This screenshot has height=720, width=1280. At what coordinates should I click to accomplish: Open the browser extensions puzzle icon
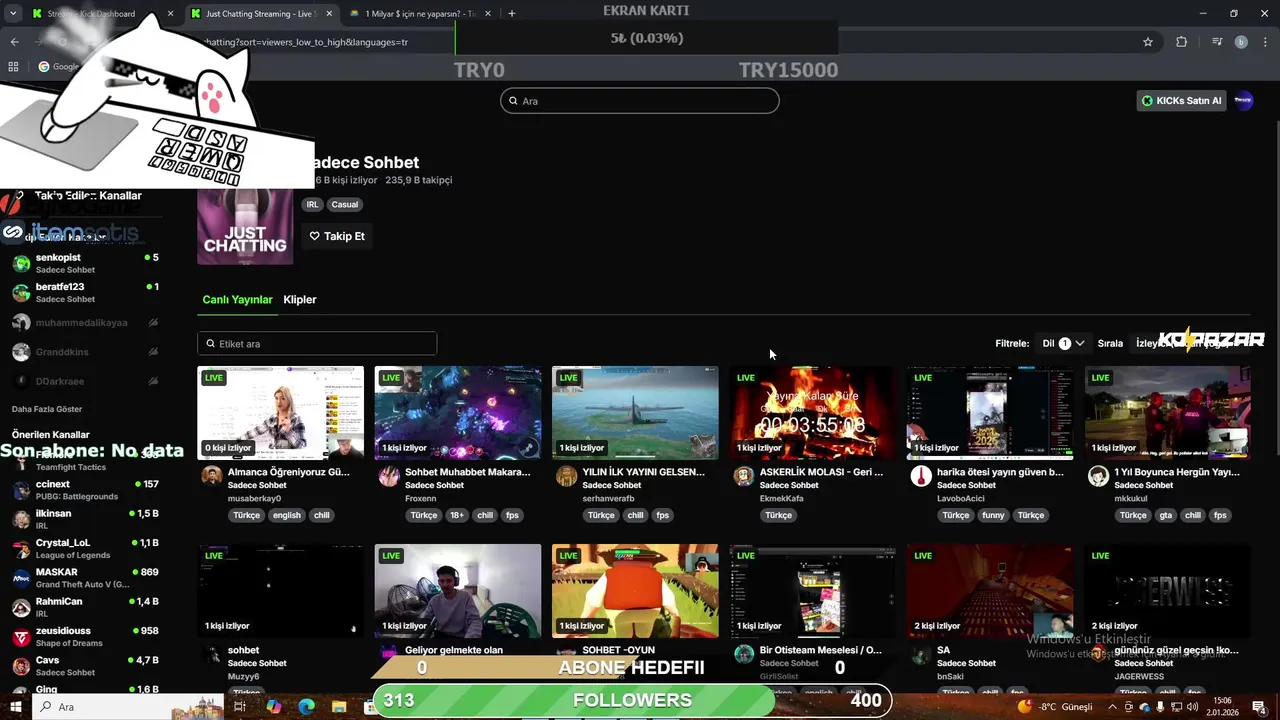(x=1181, y=42)
